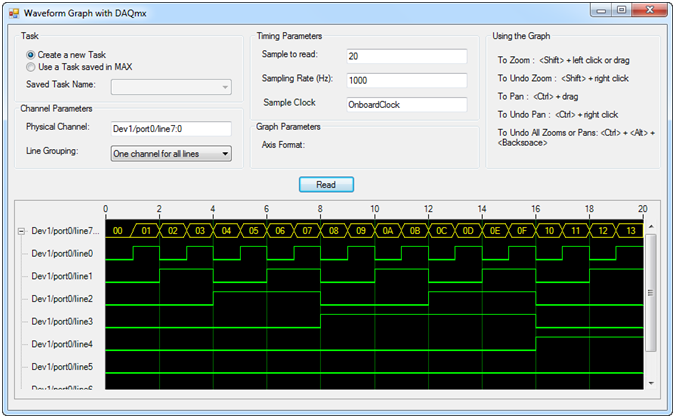Collapse the Dev1/port0/line7 tree node
This screenshot has width=675, height=418.
point(22,231)
